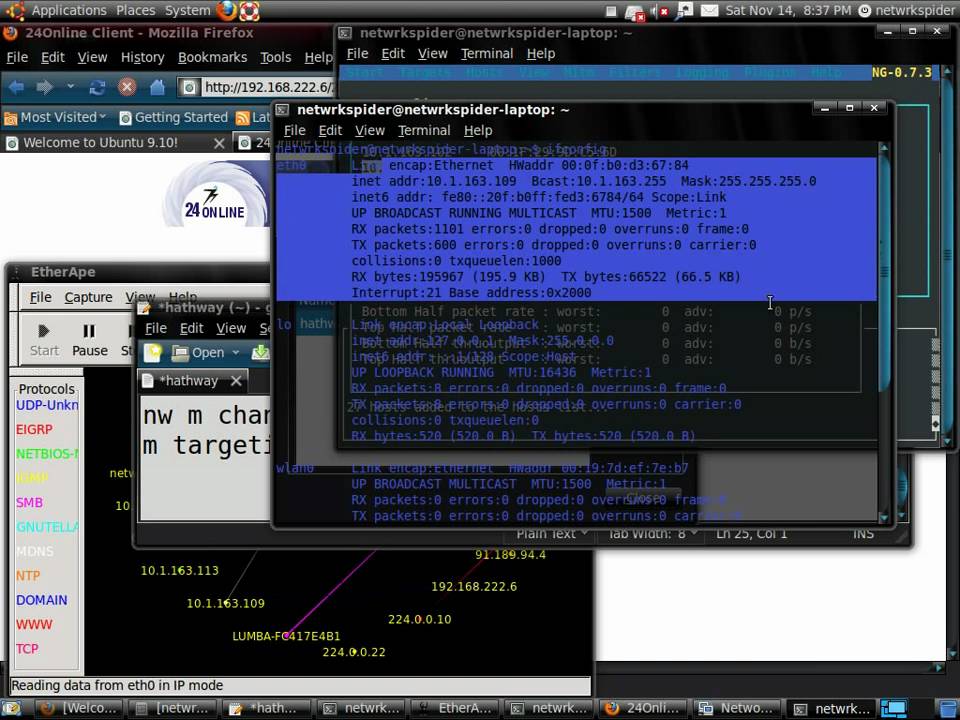
Task: Open View menu in front terminal window
Action: click(x=370, y=130)
